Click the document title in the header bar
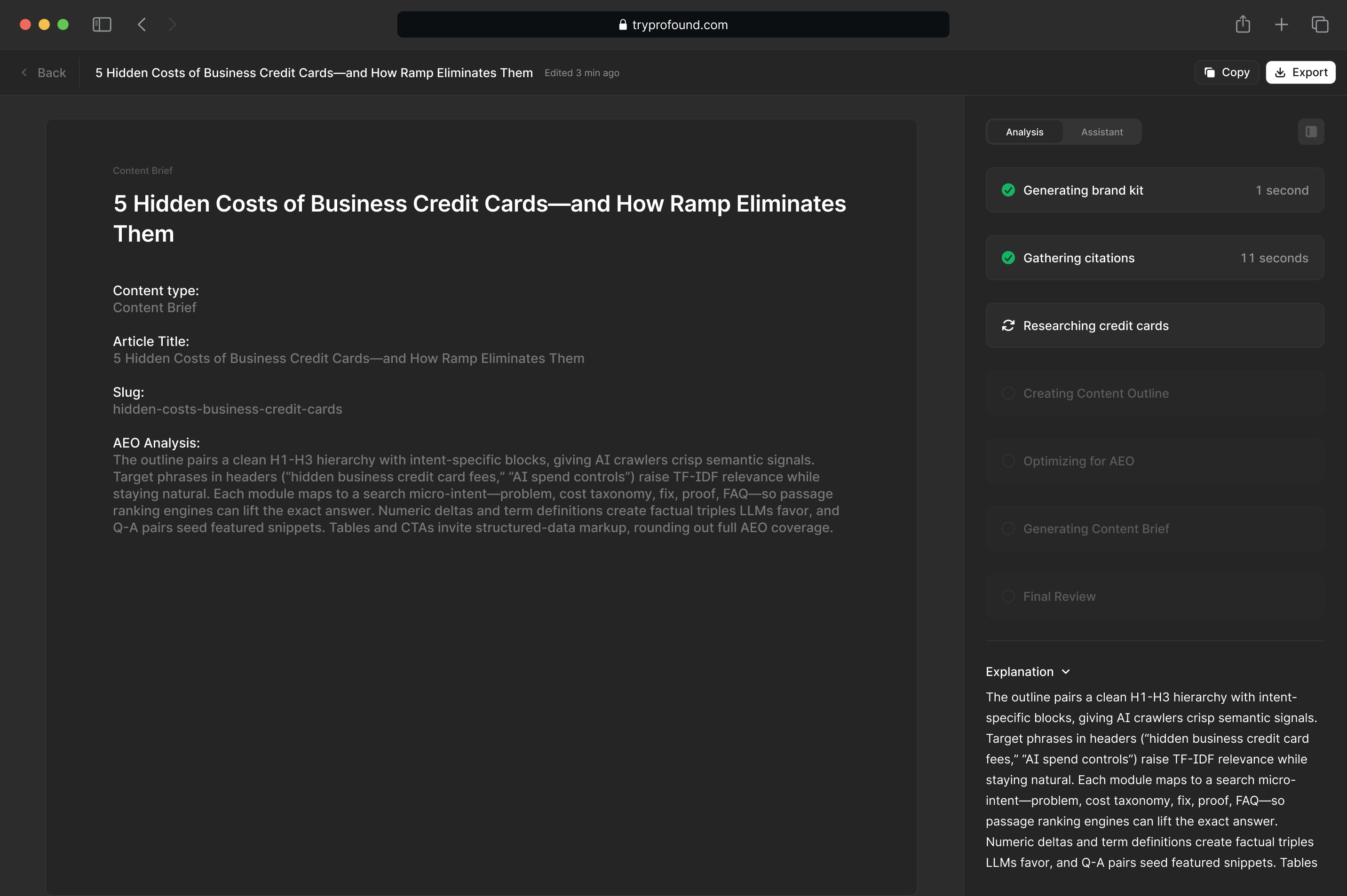The image size is (1347, 896). pyautogui.click(x=314, y=72)
